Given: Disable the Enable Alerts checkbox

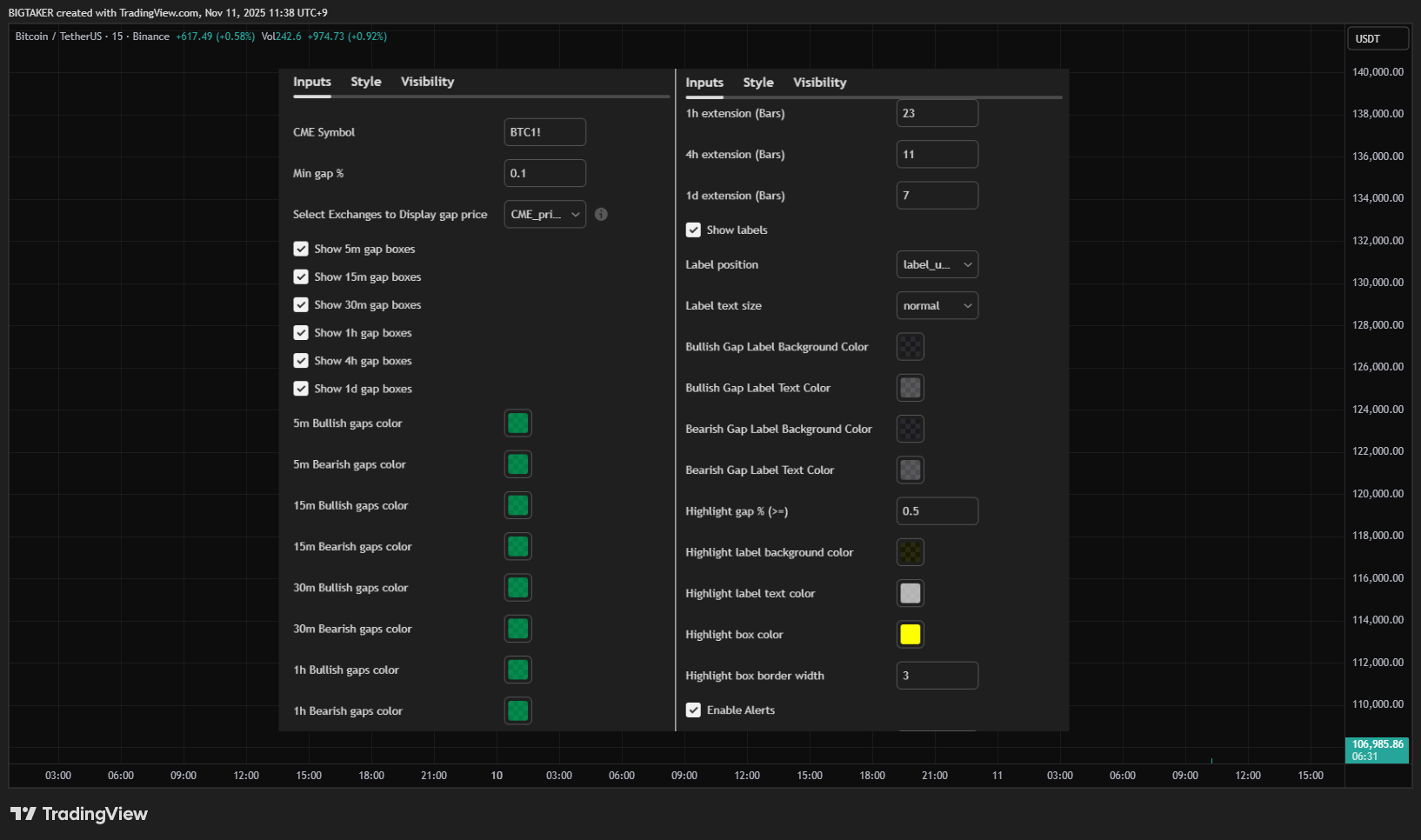Looking at the screenshot, I should pyautogui.click(x=693, y=710).
